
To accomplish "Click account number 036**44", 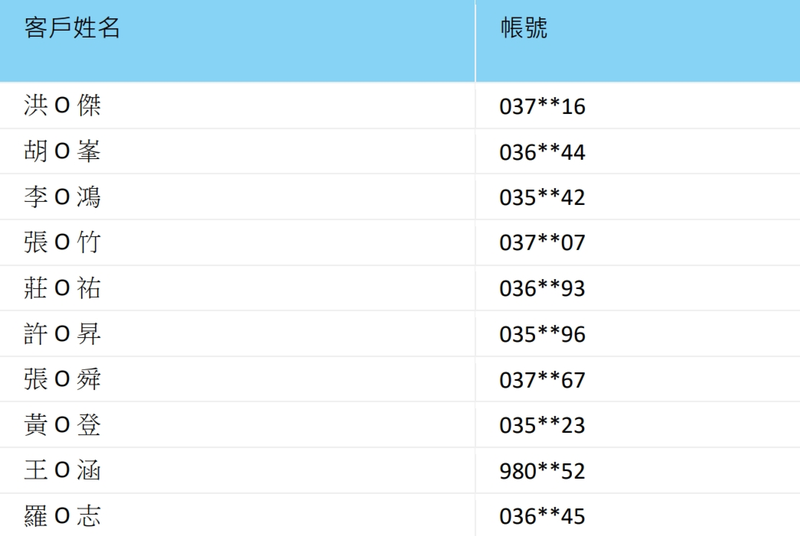I will click(x=542, y=153).
